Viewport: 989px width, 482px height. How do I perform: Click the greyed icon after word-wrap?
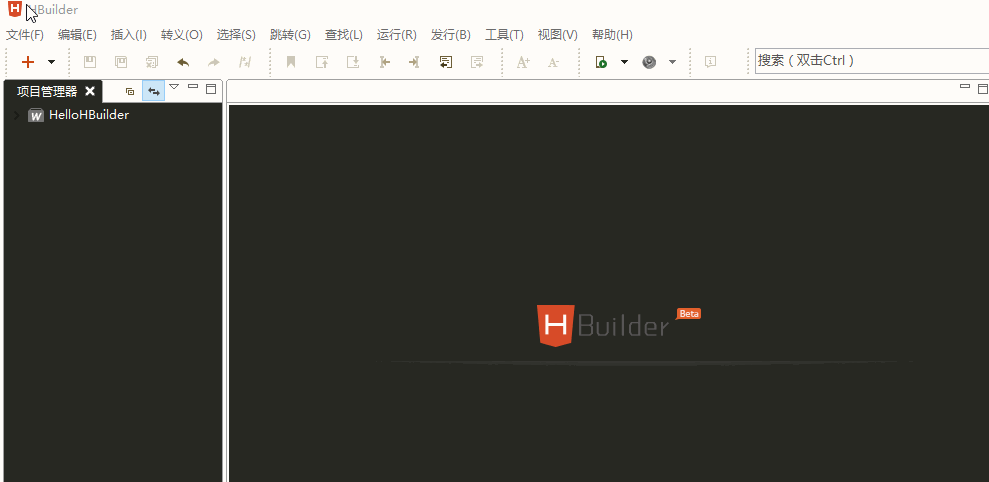[x=477, y=62]
